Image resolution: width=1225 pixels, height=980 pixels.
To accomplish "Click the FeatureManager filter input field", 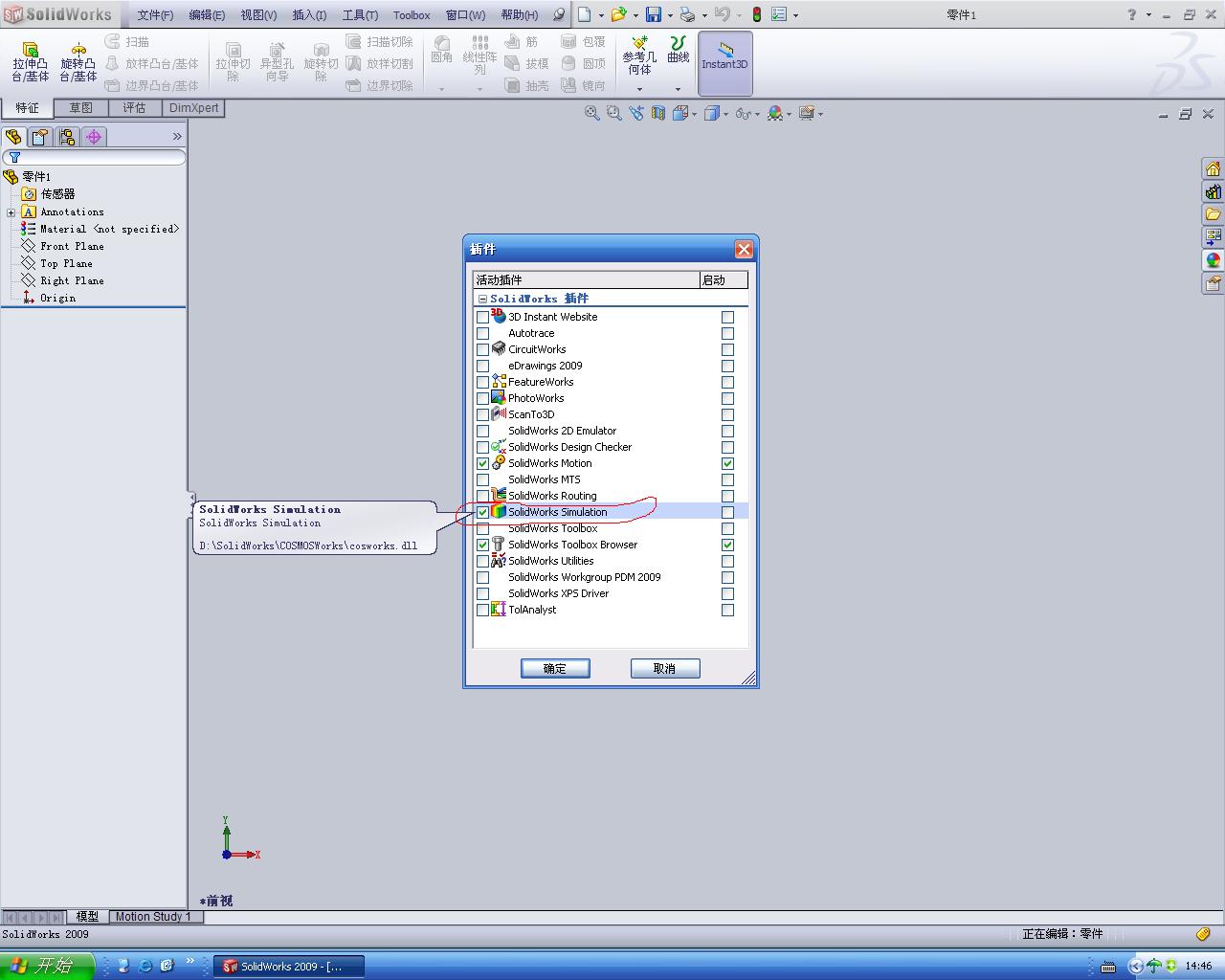I will point(94,157).
